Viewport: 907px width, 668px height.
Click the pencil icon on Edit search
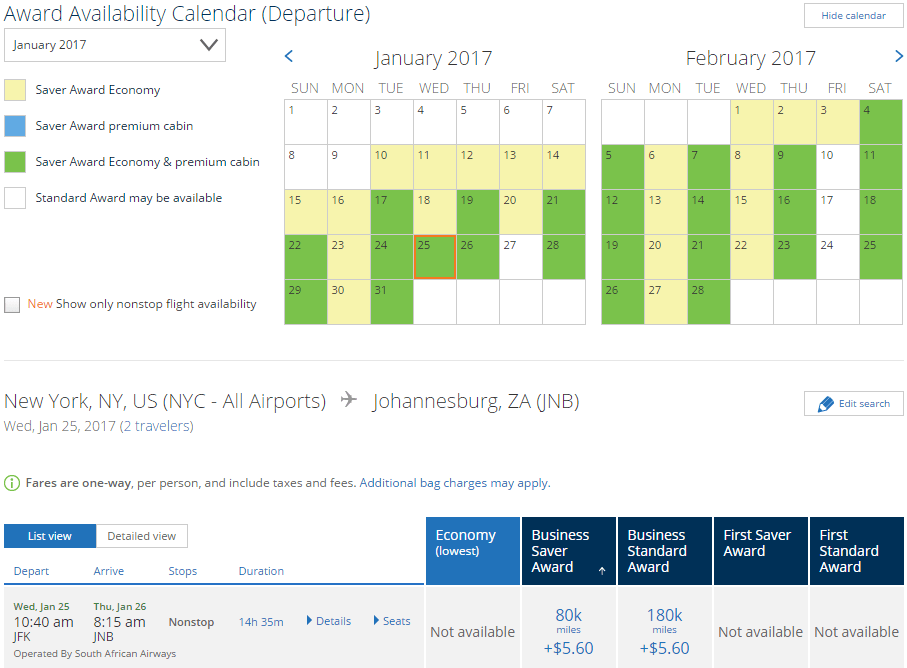[825, 404]
